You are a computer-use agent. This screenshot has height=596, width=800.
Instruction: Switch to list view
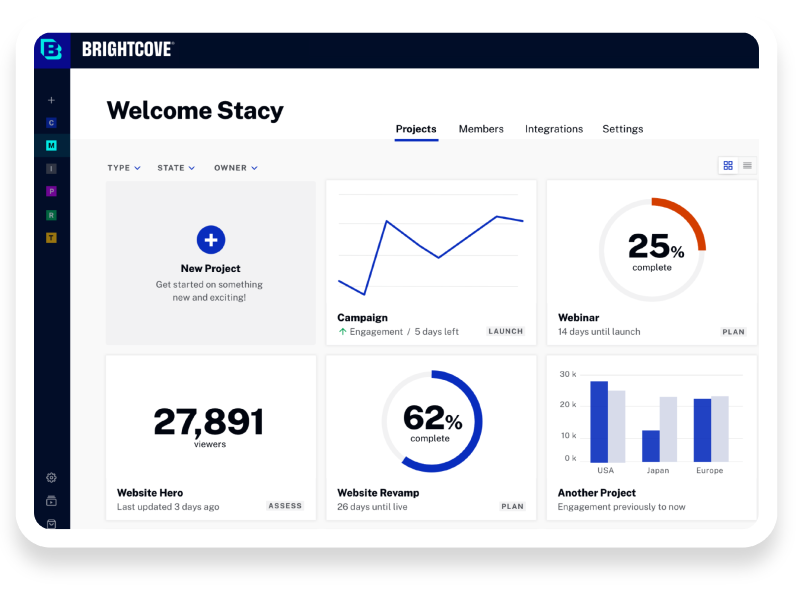pyautogui.click(x=747, y=165)
